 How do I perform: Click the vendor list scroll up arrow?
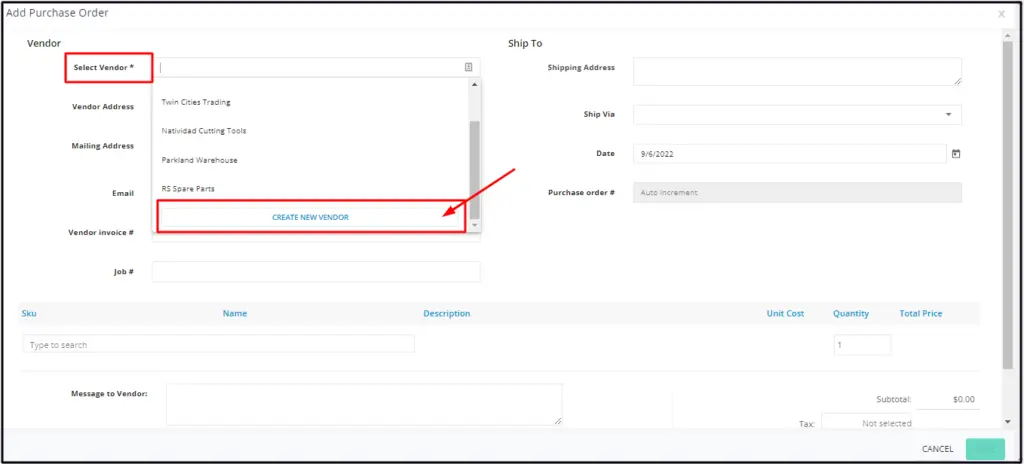[475, 85]
